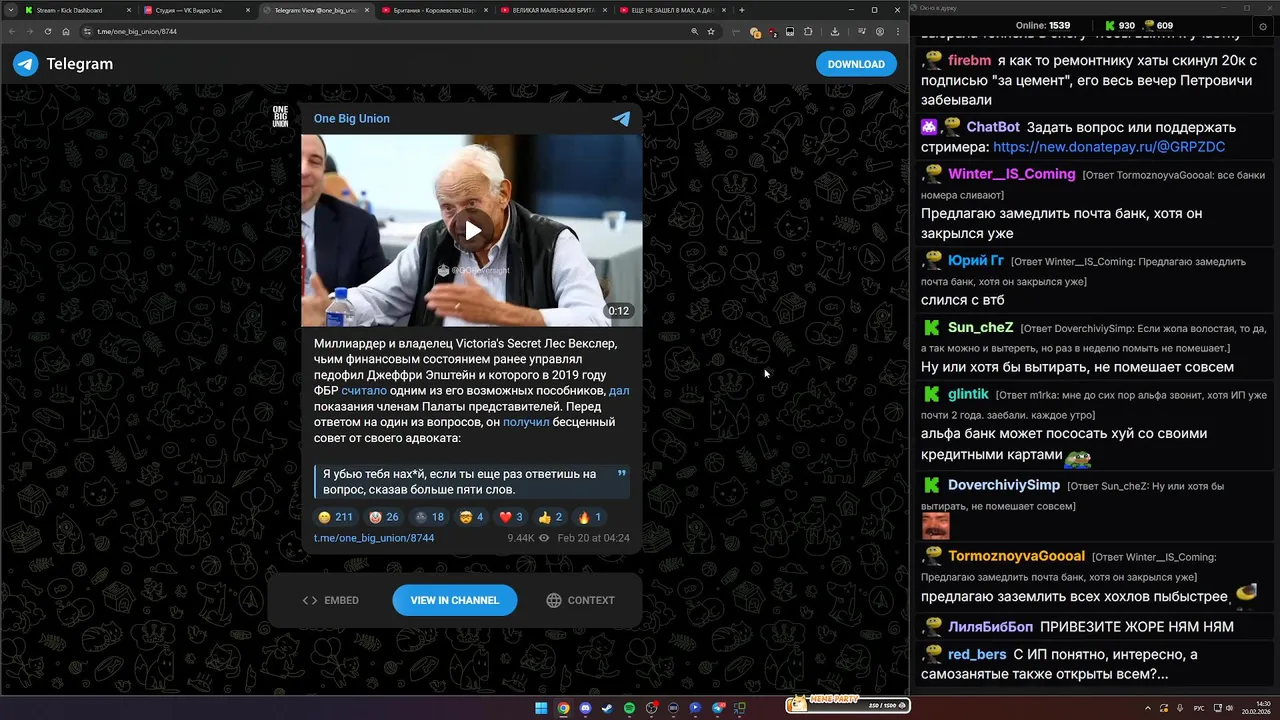Click the emote image in DoverchiviySimp's message
The image size is (1280, 720).
[x=935, y=524]
